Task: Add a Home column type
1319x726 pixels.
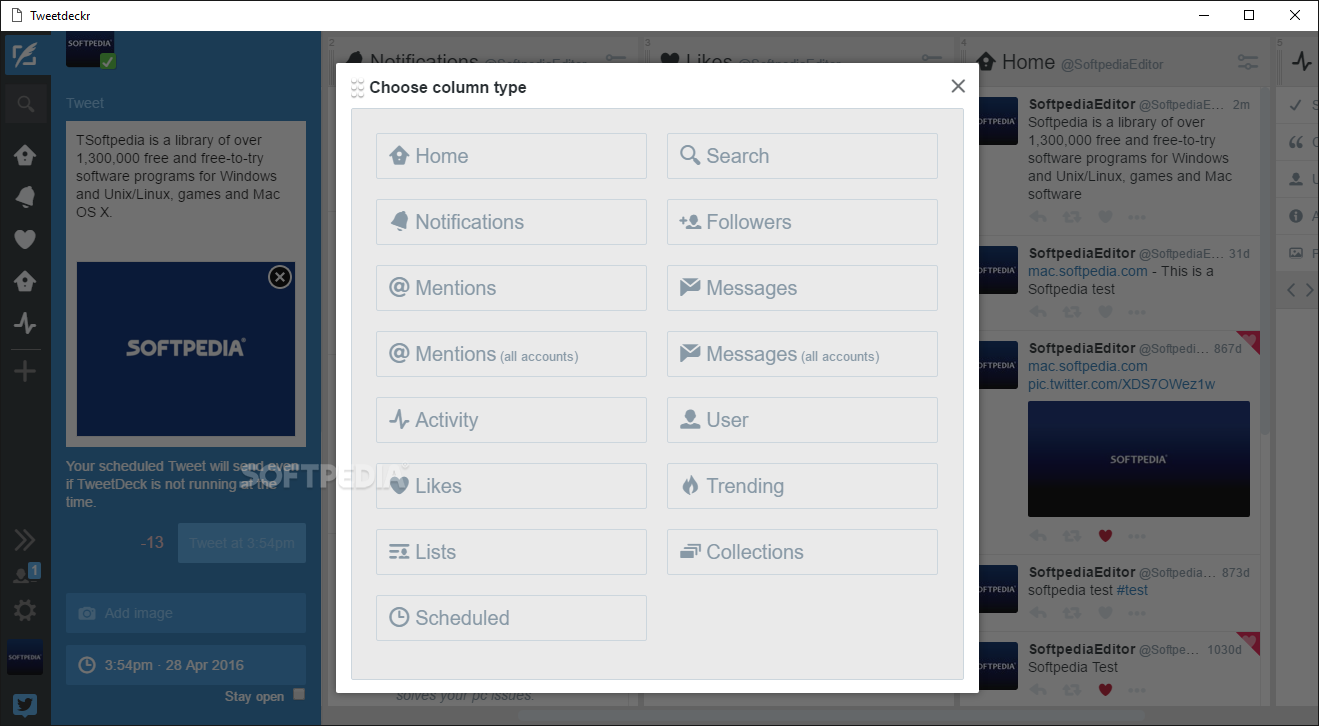Action: point(511,156)
